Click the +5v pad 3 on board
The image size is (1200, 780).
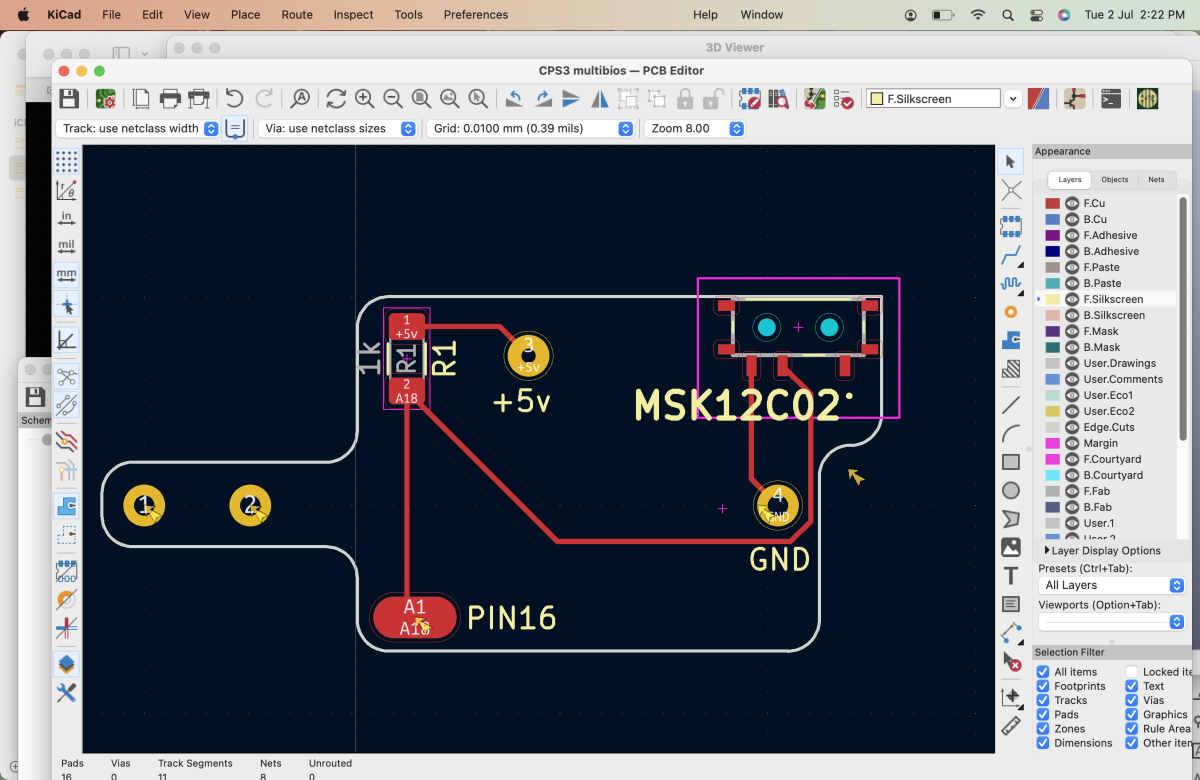coord(529,355)
